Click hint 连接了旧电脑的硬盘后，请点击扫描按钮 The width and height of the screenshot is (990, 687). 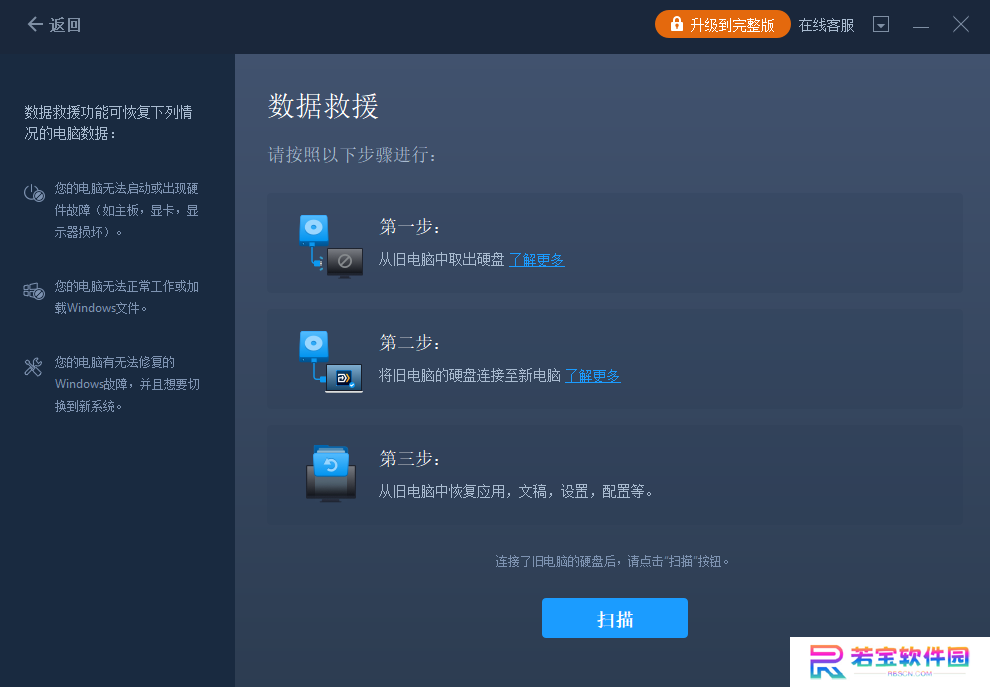(x=612, y=561)
